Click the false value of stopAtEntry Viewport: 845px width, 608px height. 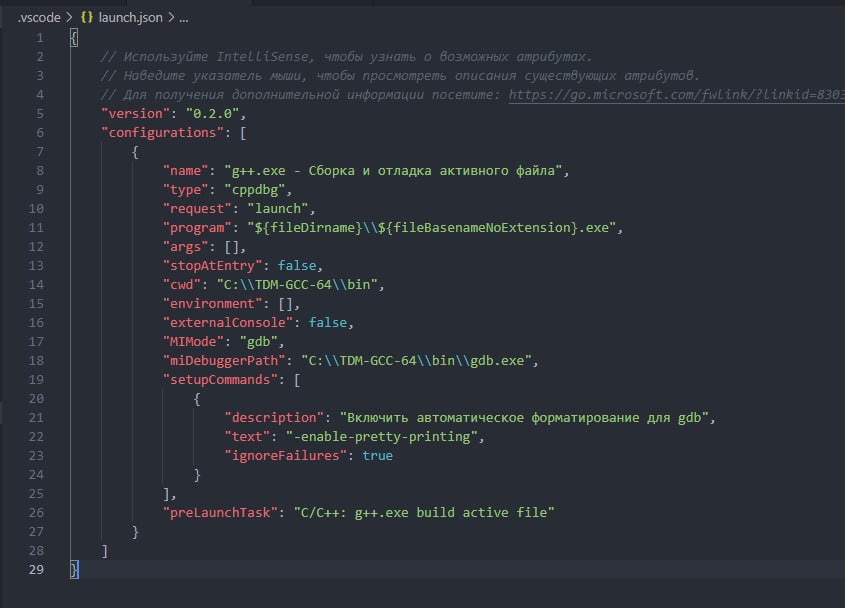(297, 266)
